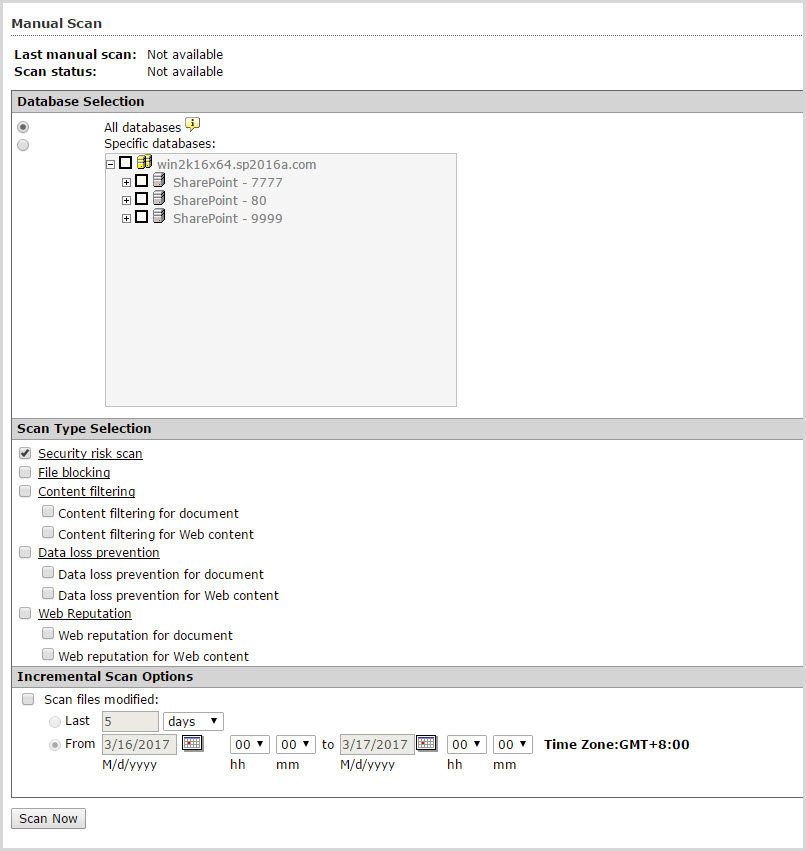Click the SharePoint - 7777 database icon
The width and height of the screenshot is (806, 851).
point(159,182)
